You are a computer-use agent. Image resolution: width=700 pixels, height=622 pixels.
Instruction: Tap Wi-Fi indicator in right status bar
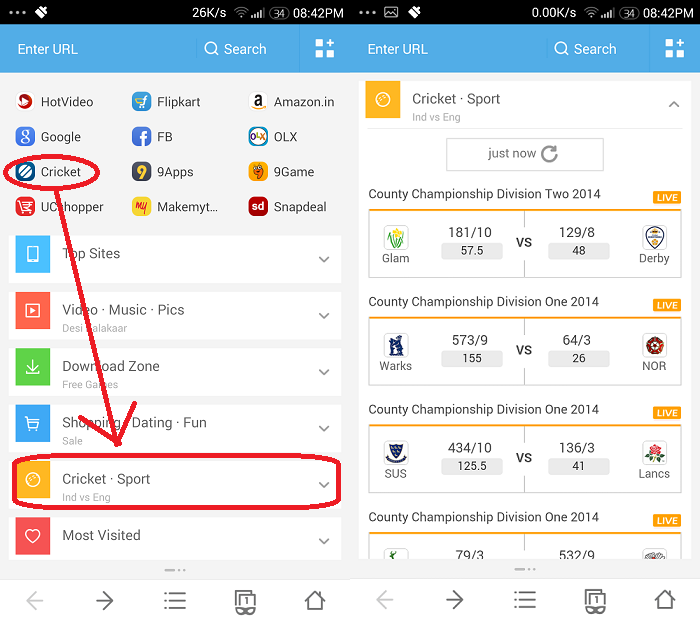[591, 13]
